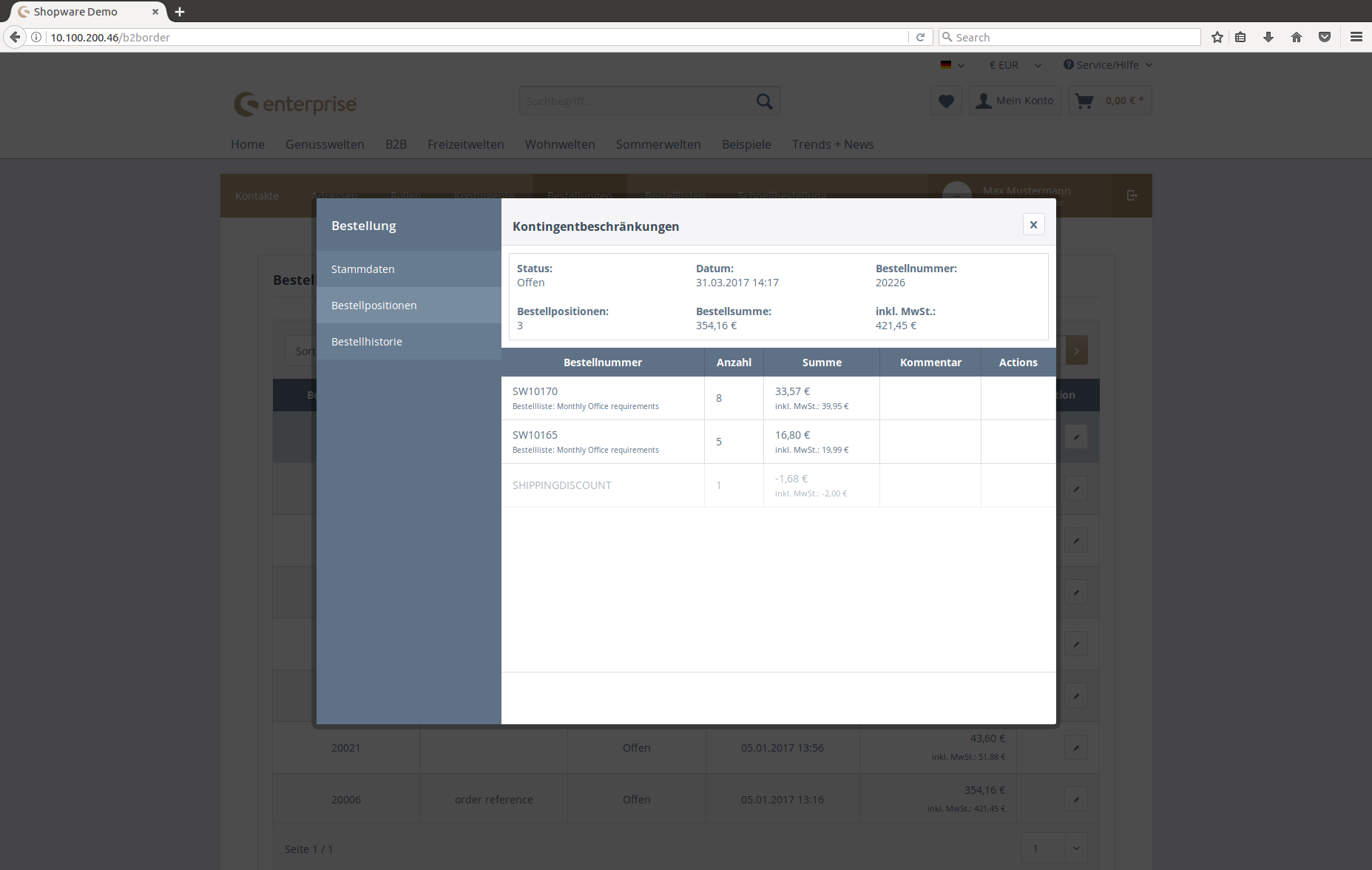Bookmark this page with the star icon
Screen dimensions: 1372x870
[x=1217, y=37]
